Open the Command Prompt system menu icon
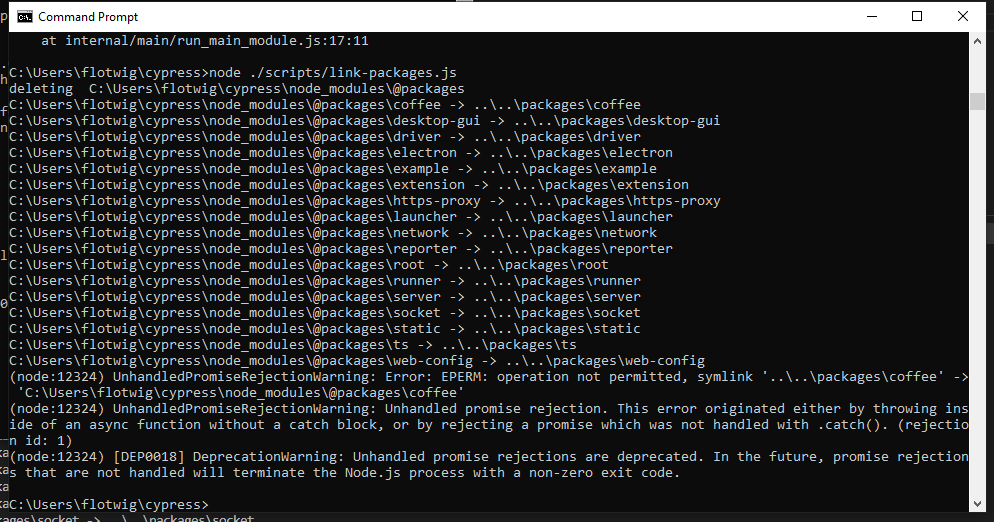994x522 pixels. point(25,16)
